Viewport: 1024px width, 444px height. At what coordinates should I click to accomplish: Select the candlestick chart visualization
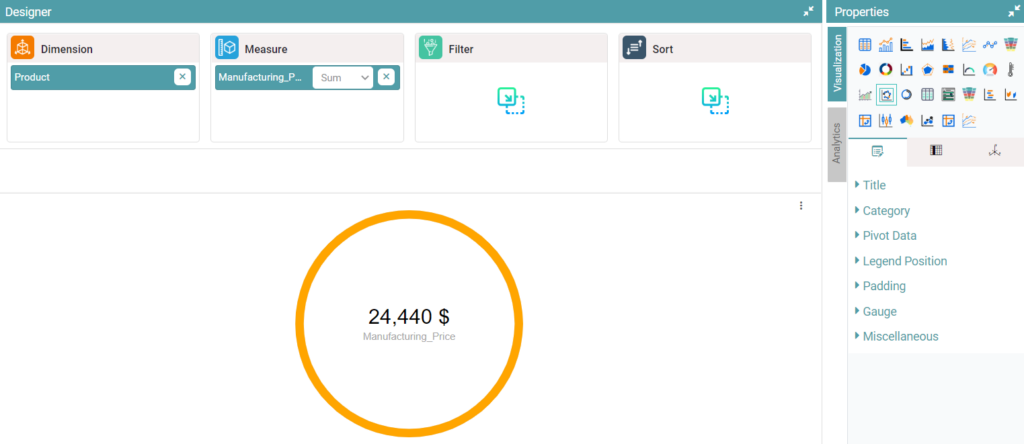click(x=885, y=120)
